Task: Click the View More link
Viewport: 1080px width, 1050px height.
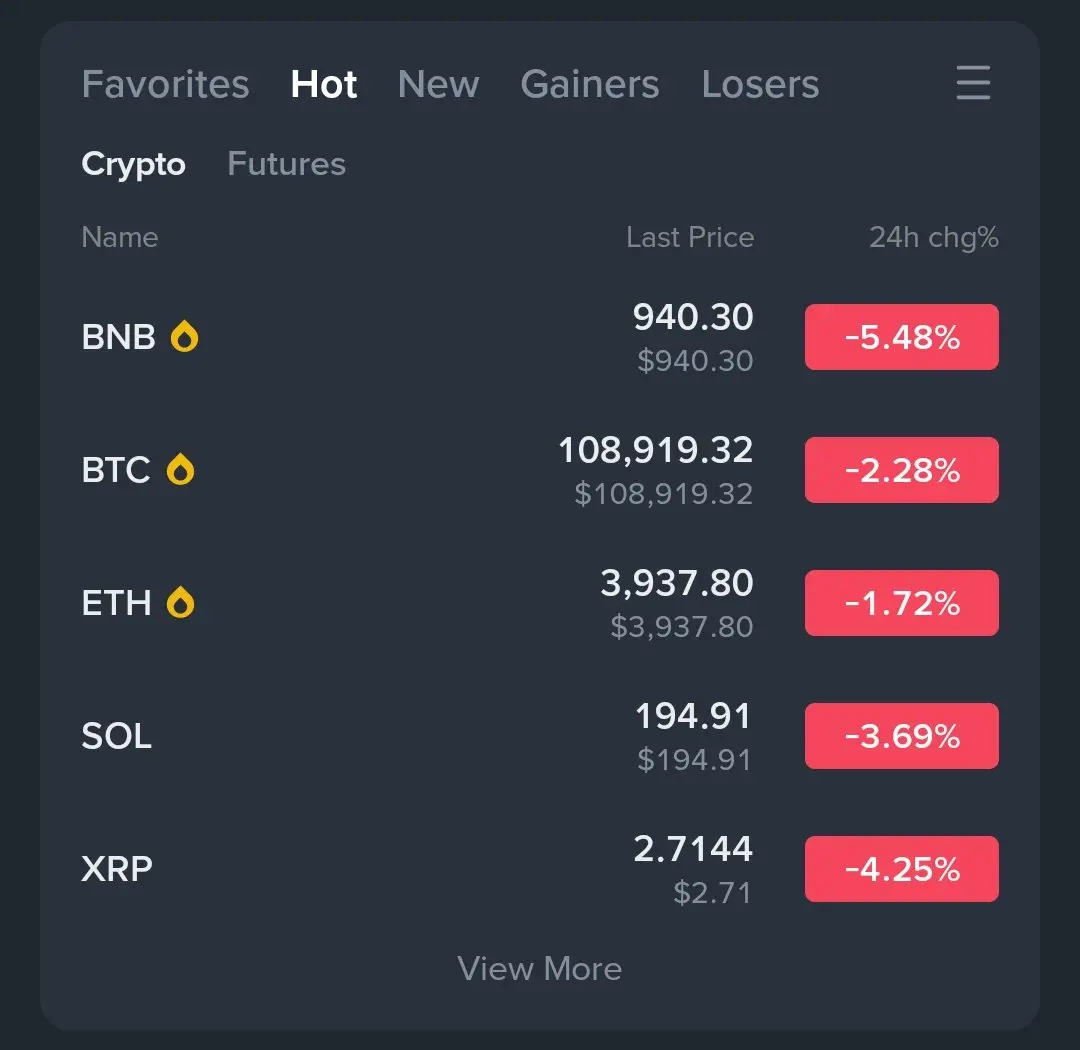Action: [540, 968]
